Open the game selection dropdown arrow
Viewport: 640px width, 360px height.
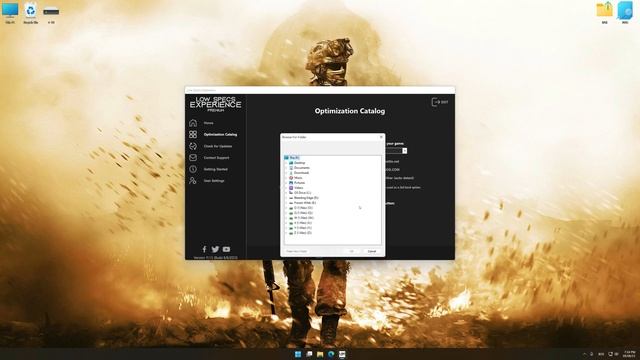404,151
